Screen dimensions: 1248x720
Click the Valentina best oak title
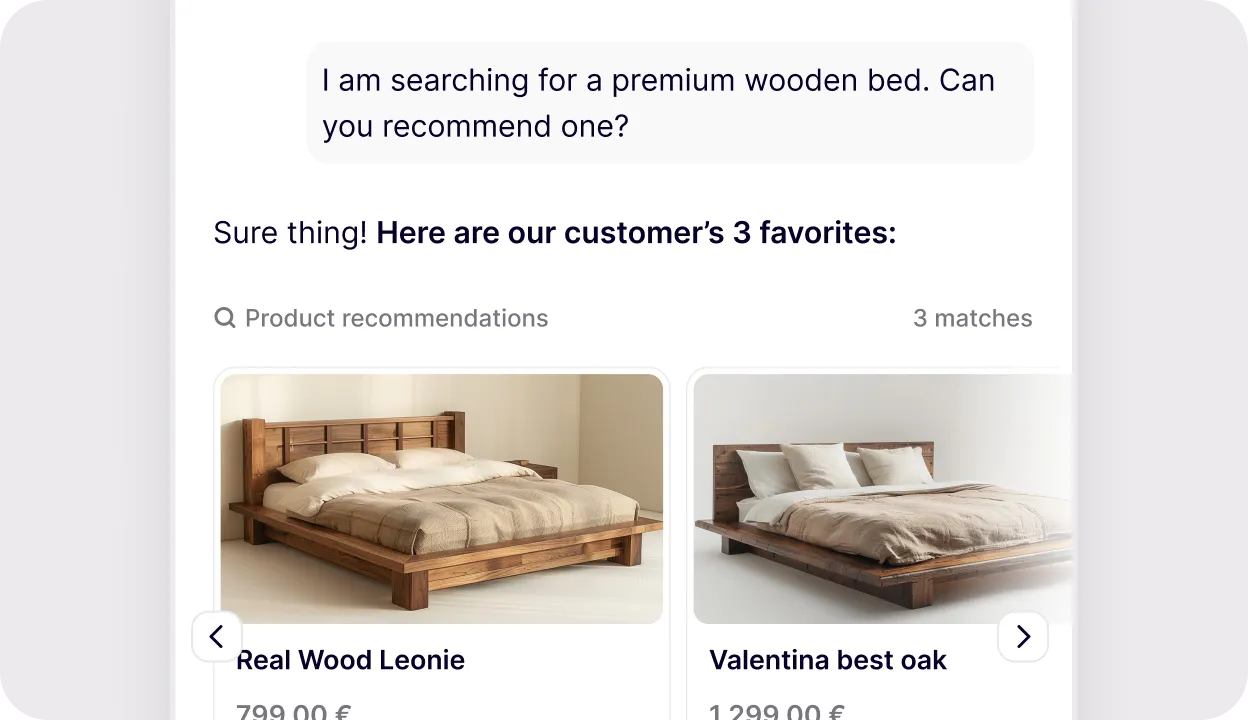(828, 660)
